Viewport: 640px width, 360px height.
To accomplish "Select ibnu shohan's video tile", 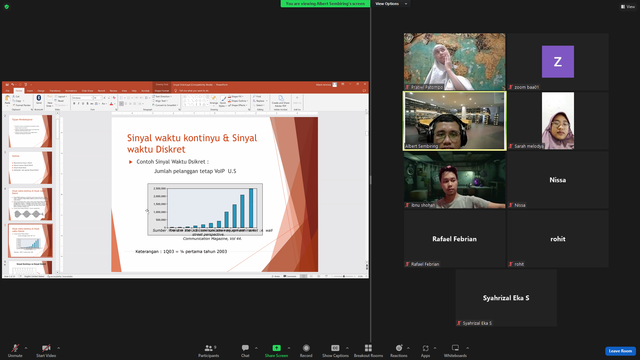I will 455,180.
